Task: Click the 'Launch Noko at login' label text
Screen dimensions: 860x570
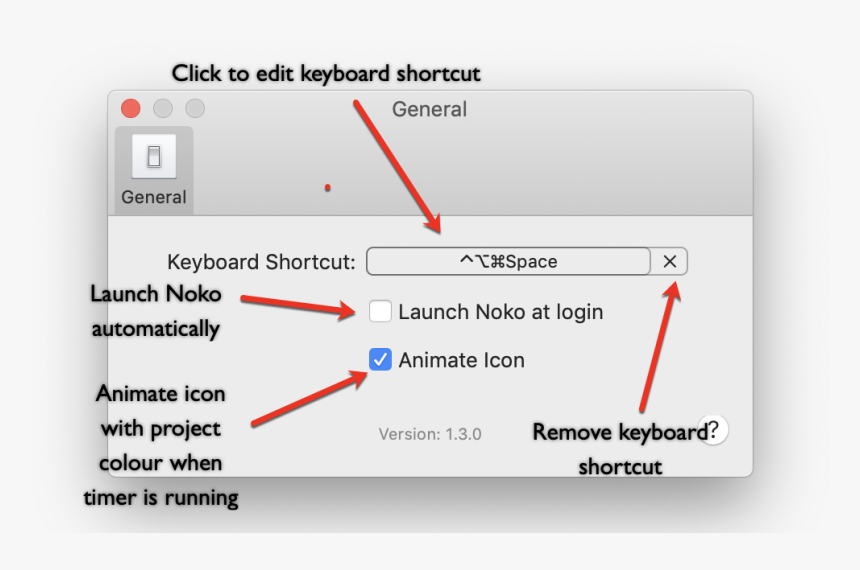Action: [x=500, y=312]
